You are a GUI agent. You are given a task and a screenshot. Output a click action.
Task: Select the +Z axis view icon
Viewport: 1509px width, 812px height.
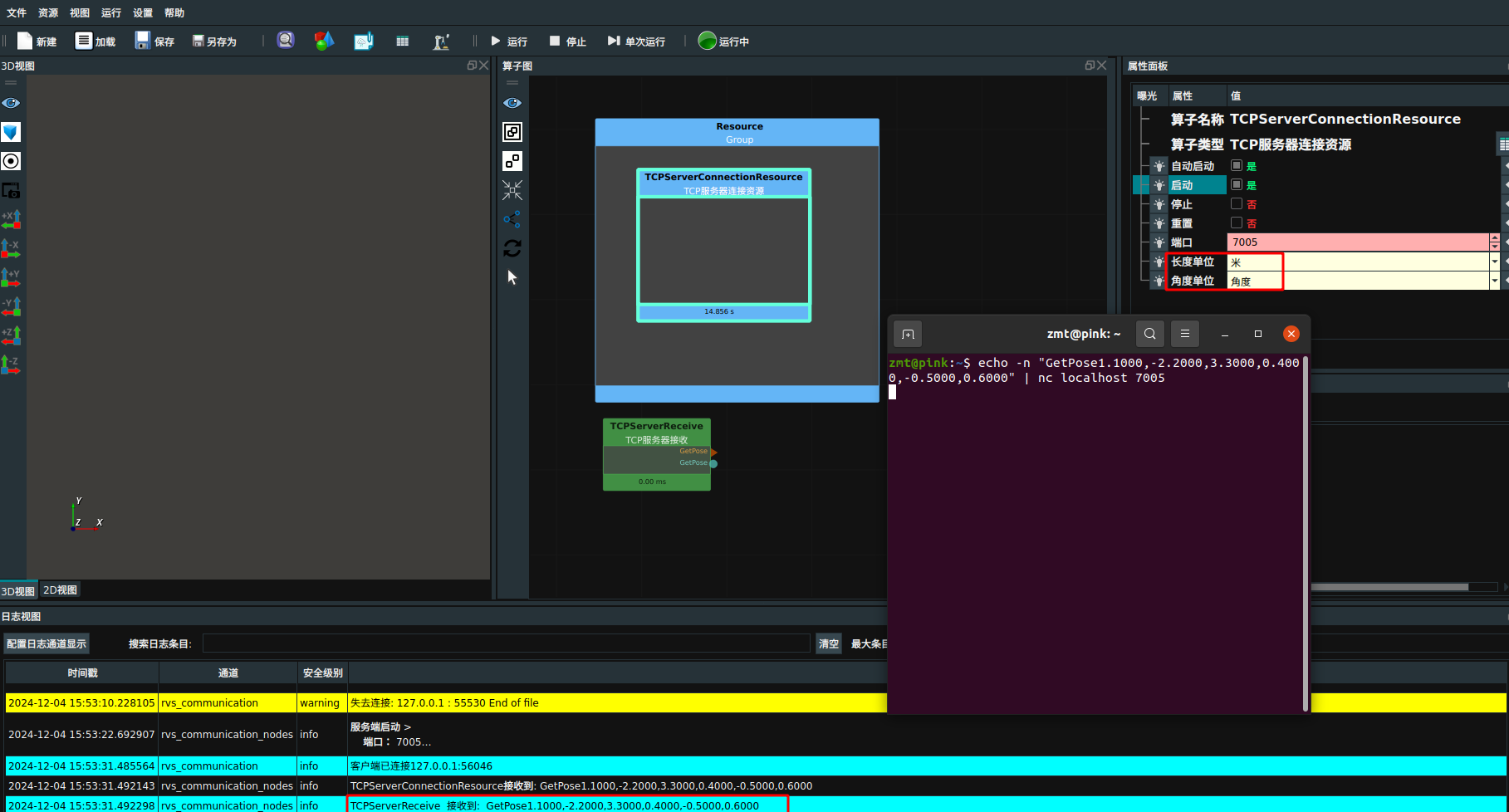(11, 335)
